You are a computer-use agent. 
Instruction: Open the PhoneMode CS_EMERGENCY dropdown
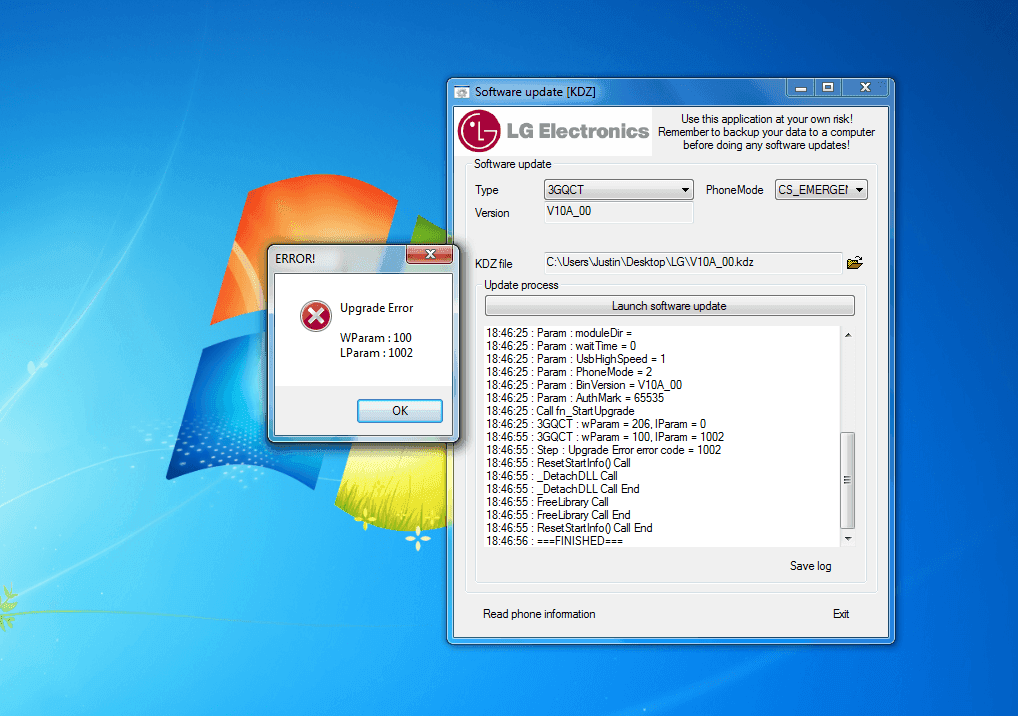pyautogui.click(x=821, y=190)
